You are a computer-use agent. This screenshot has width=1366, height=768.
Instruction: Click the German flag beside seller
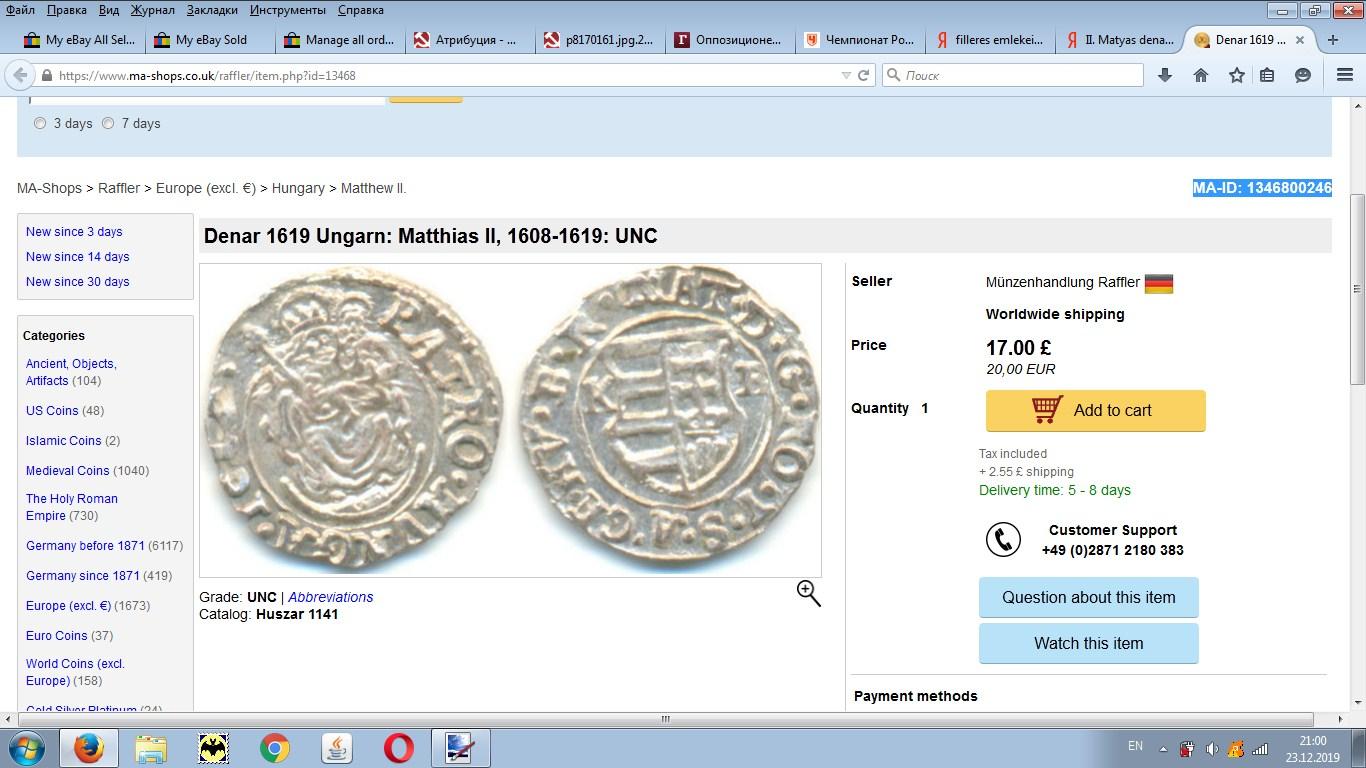(1159, 283)
